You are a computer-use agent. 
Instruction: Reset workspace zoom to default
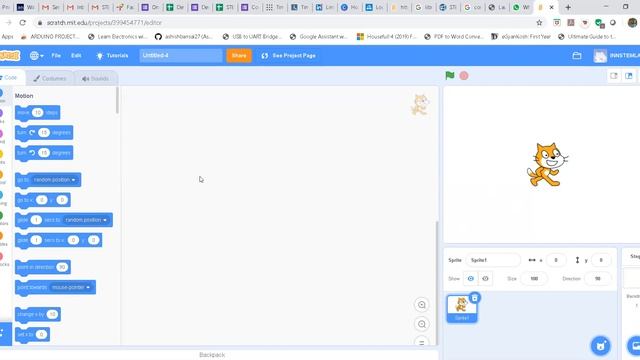pyautogui.click(x=422, y=341)
